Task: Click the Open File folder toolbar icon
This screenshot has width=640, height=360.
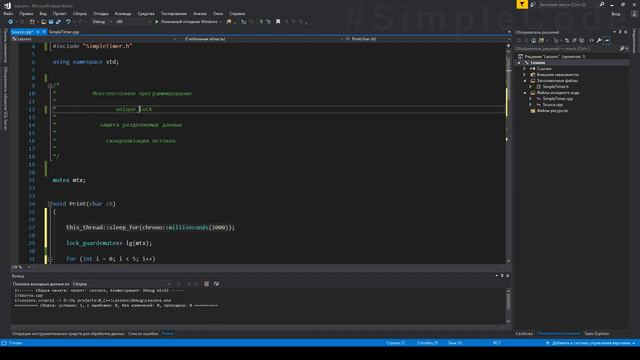Action: [43, 22]
